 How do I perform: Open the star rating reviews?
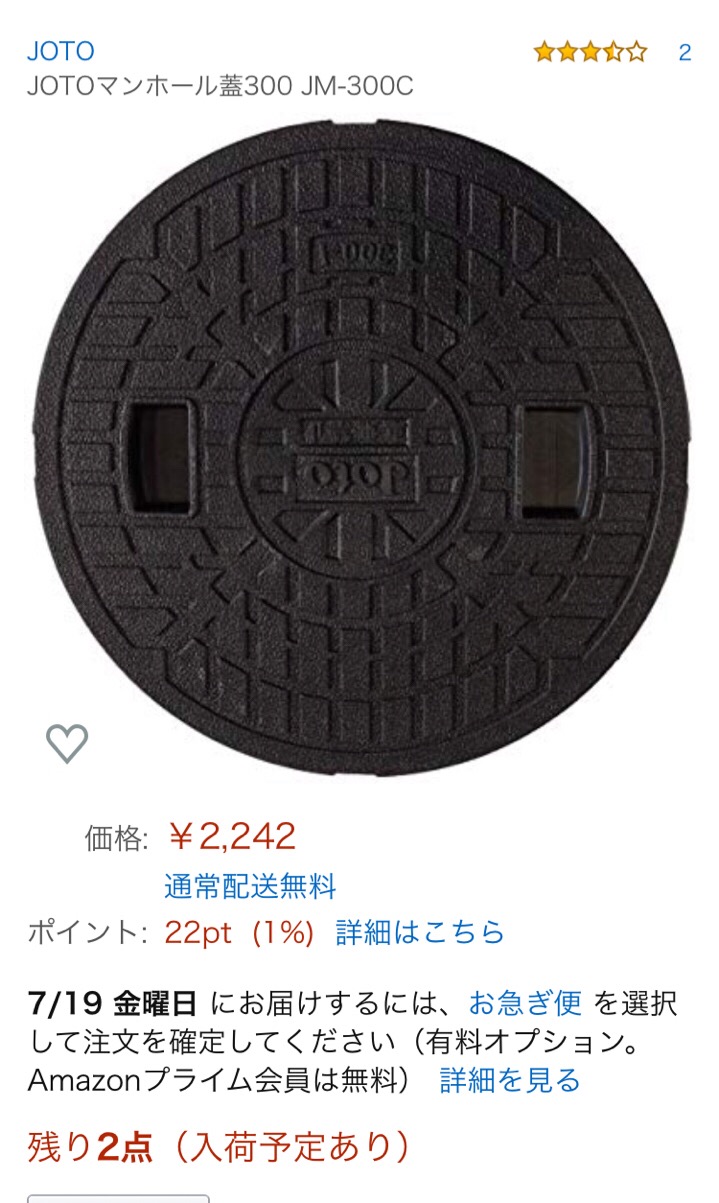pyautogui.click(x=590, y=52)
